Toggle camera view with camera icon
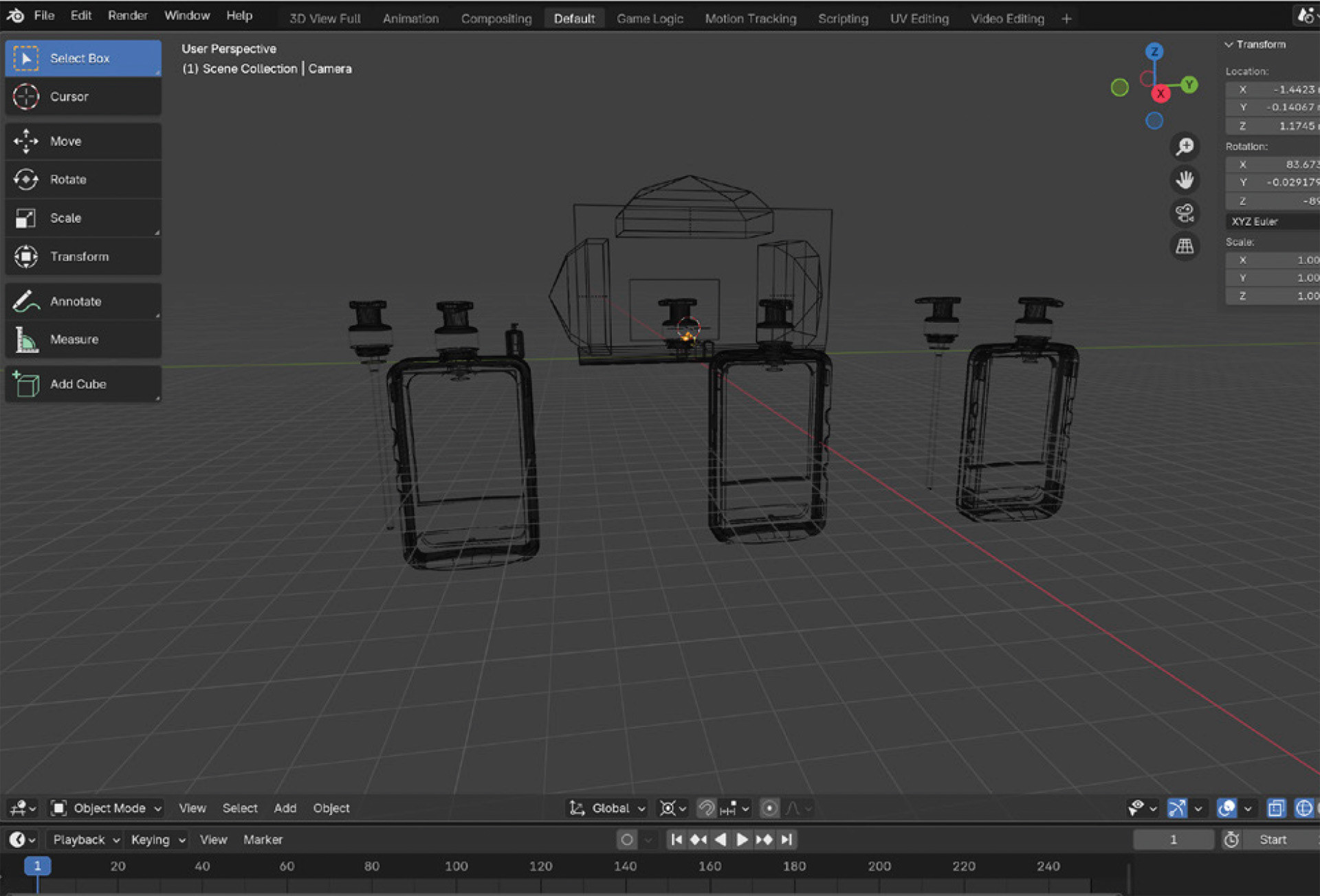Viewport: 1320px width, 896px height. [x=1185, y=213]
